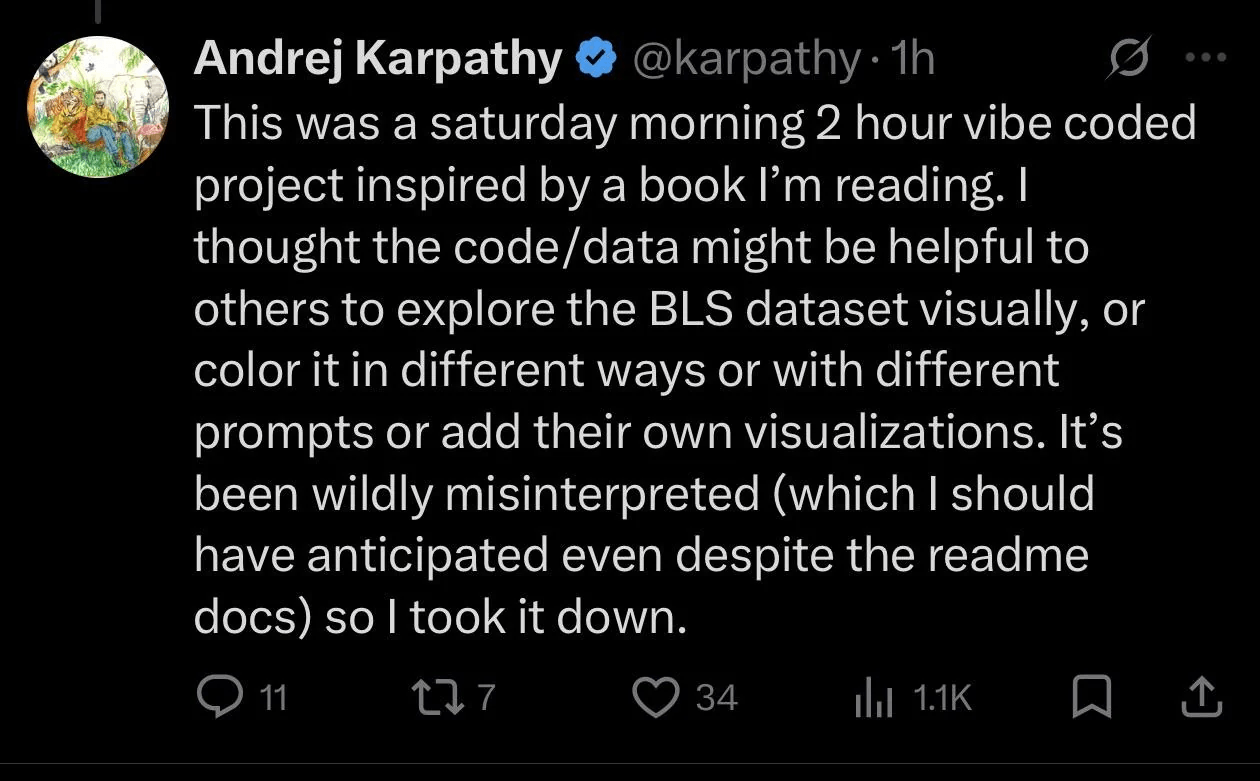This screenshot has height=781, width=1260.
Task: Click the Andrej Karpathy display name
Action: [x=378, y=60]
